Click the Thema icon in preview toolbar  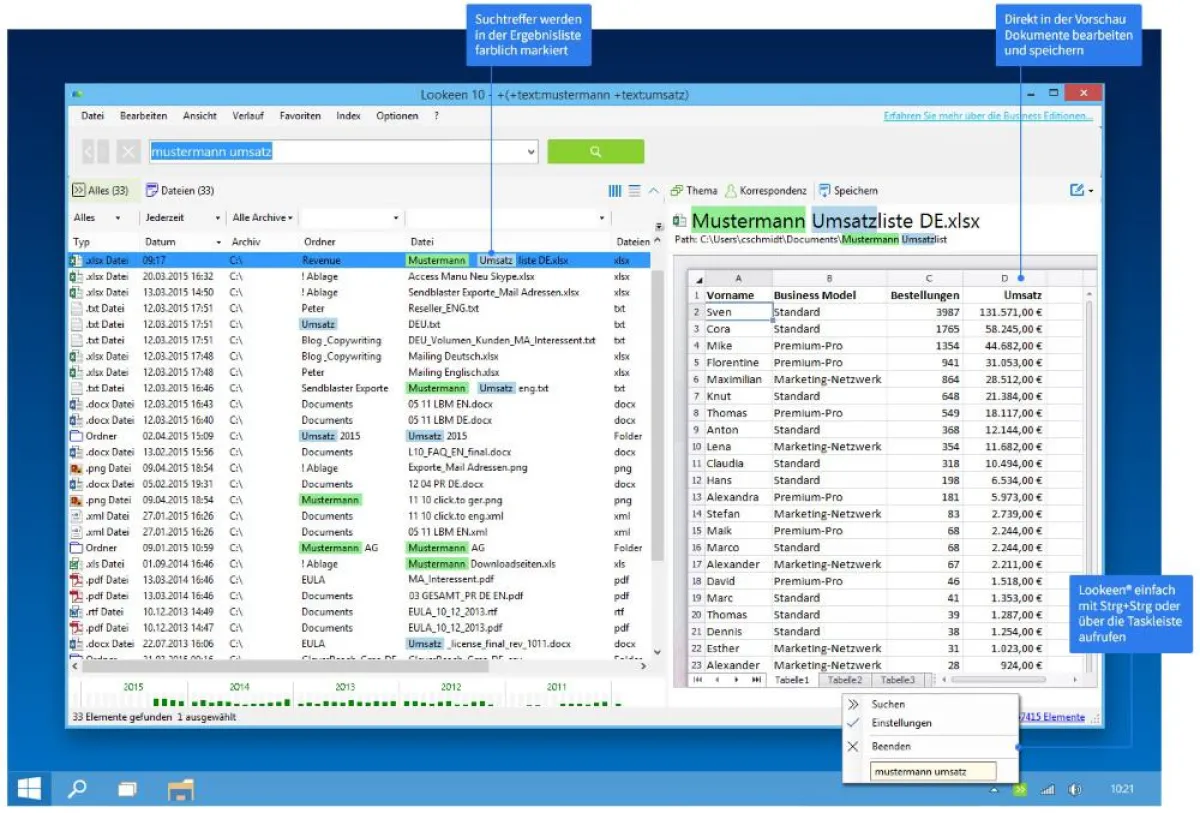point(677,190)
